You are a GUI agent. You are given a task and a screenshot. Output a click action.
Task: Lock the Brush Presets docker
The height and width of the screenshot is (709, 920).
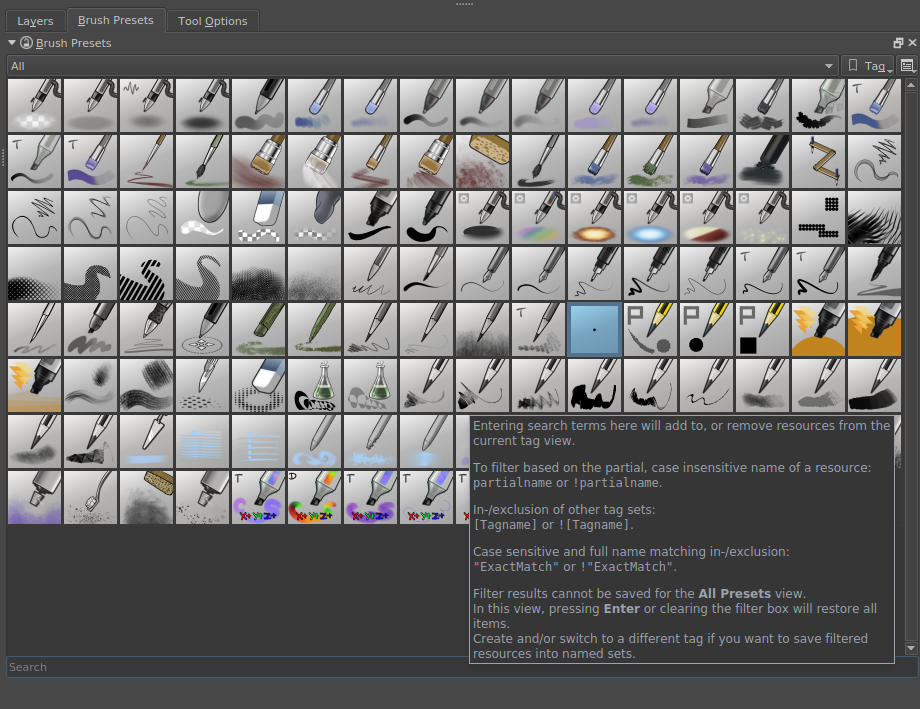(26, 43)
